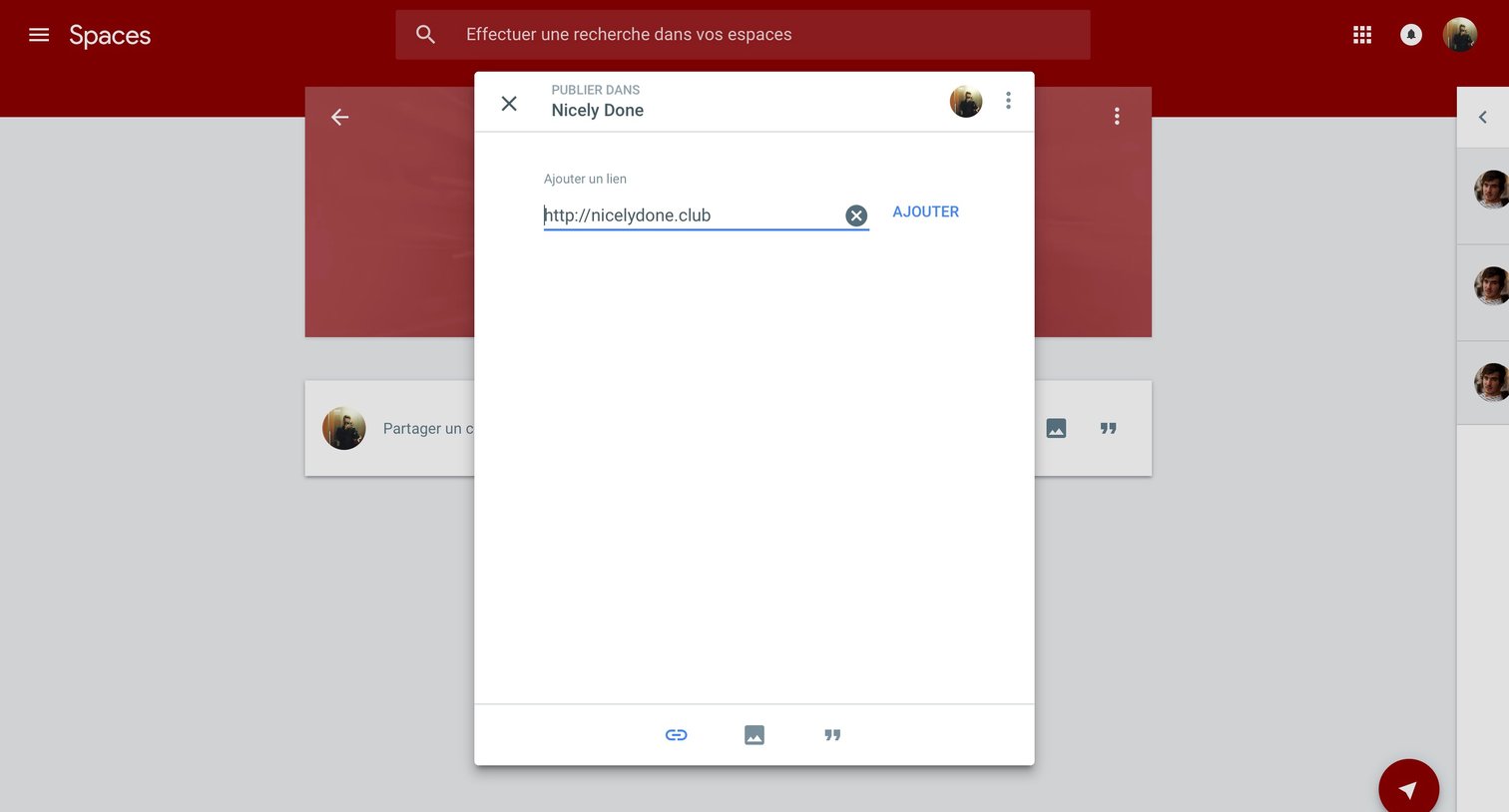Click the AJOUTER button
1509x812 pixels.
tap(925, 211)
